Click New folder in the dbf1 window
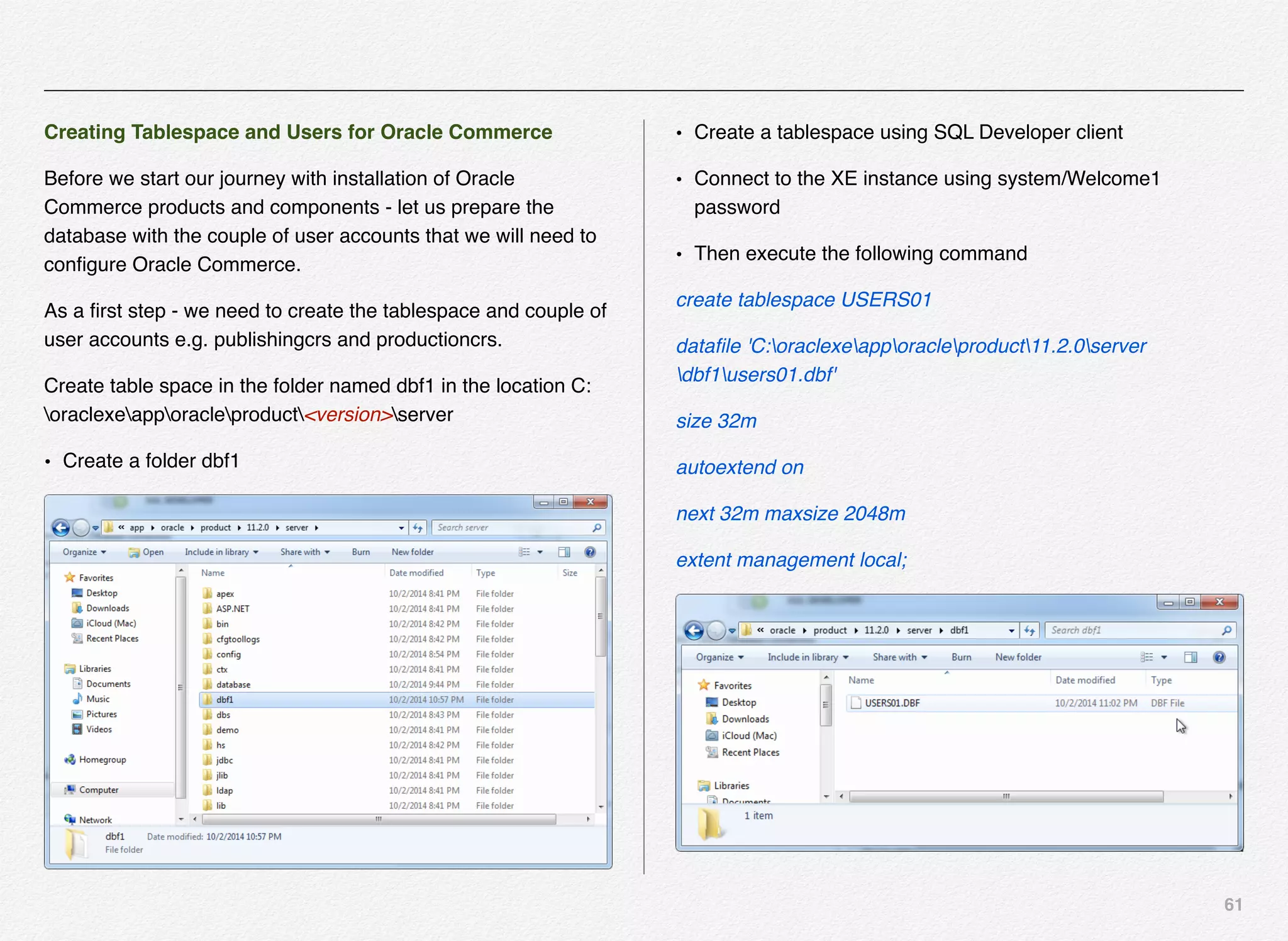 pos(1018,657)
